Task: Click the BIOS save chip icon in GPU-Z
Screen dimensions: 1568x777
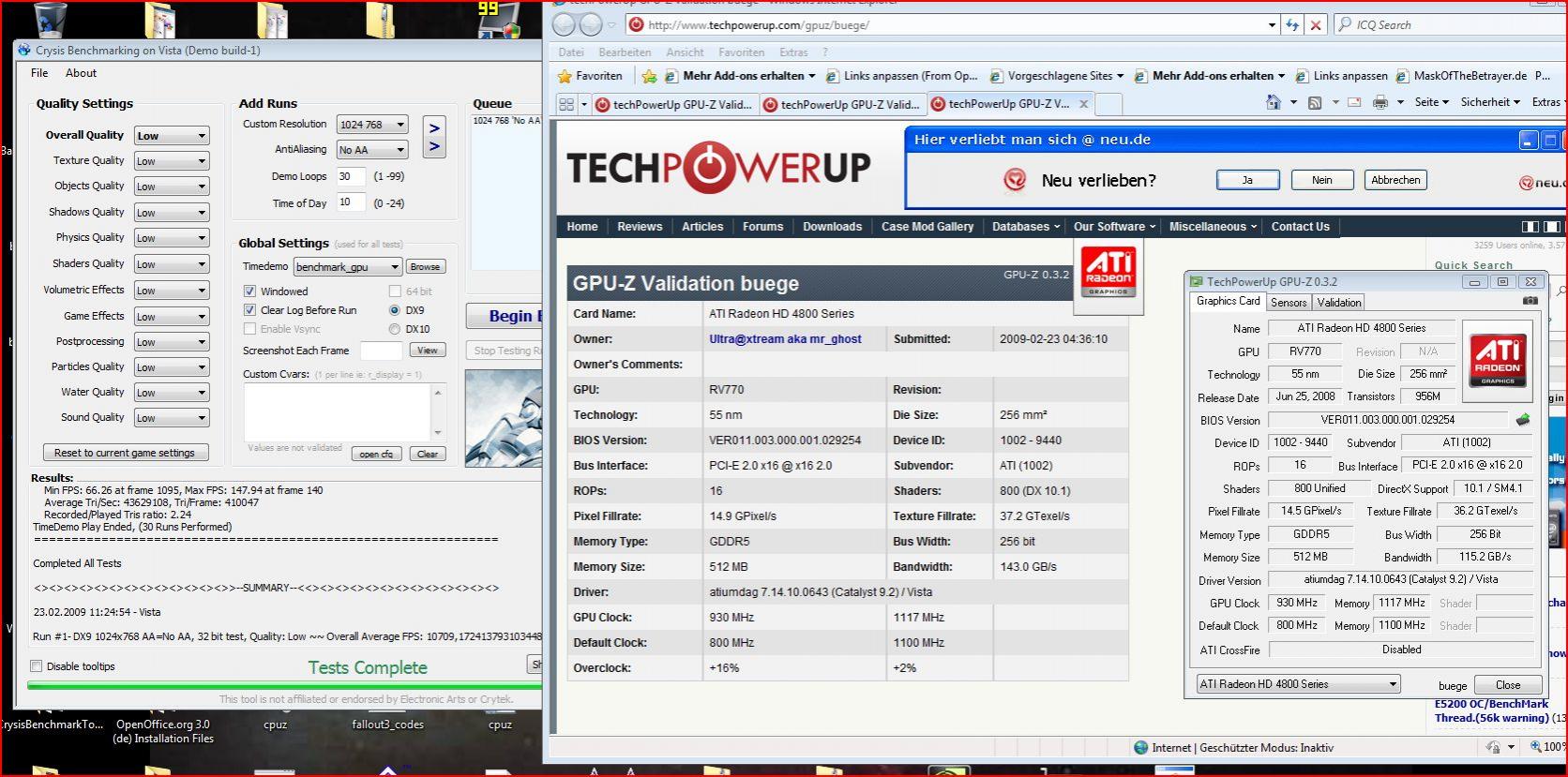Action: click(x=1523, y=420)
